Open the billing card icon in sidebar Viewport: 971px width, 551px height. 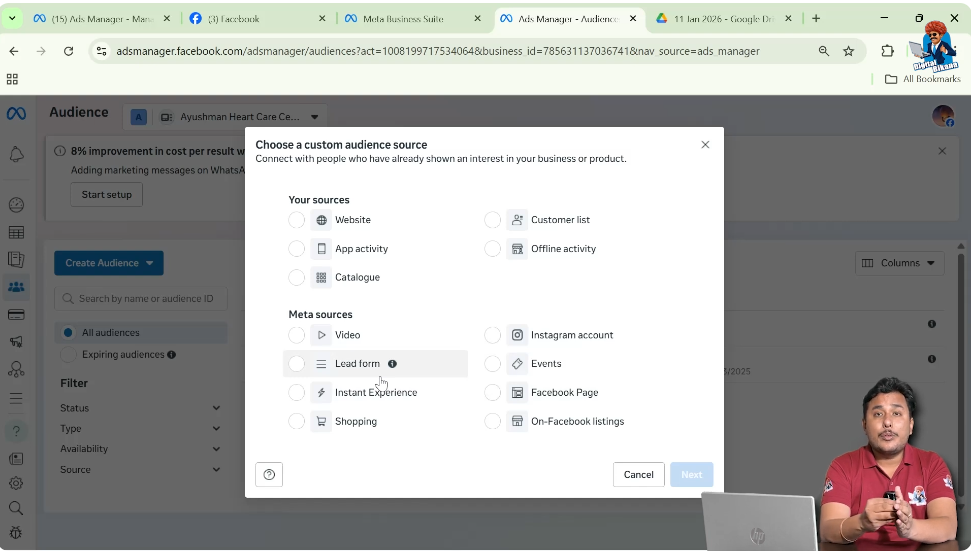16,315
